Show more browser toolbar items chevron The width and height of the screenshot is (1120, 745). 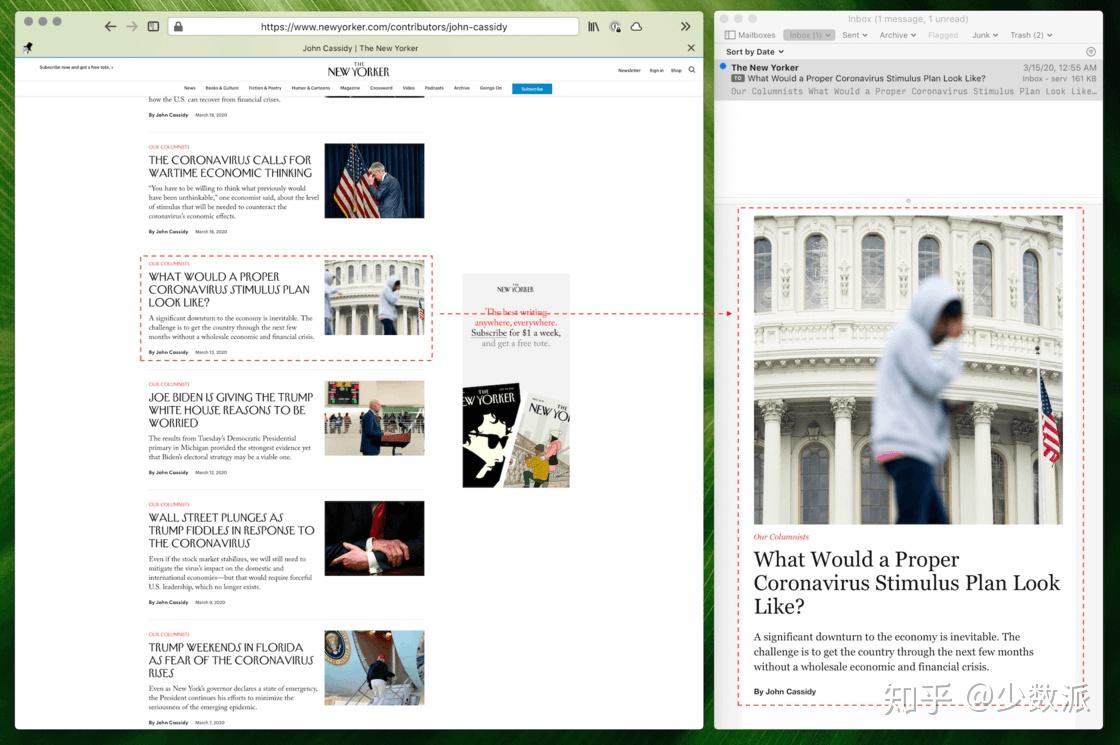(x=686, y=26)
